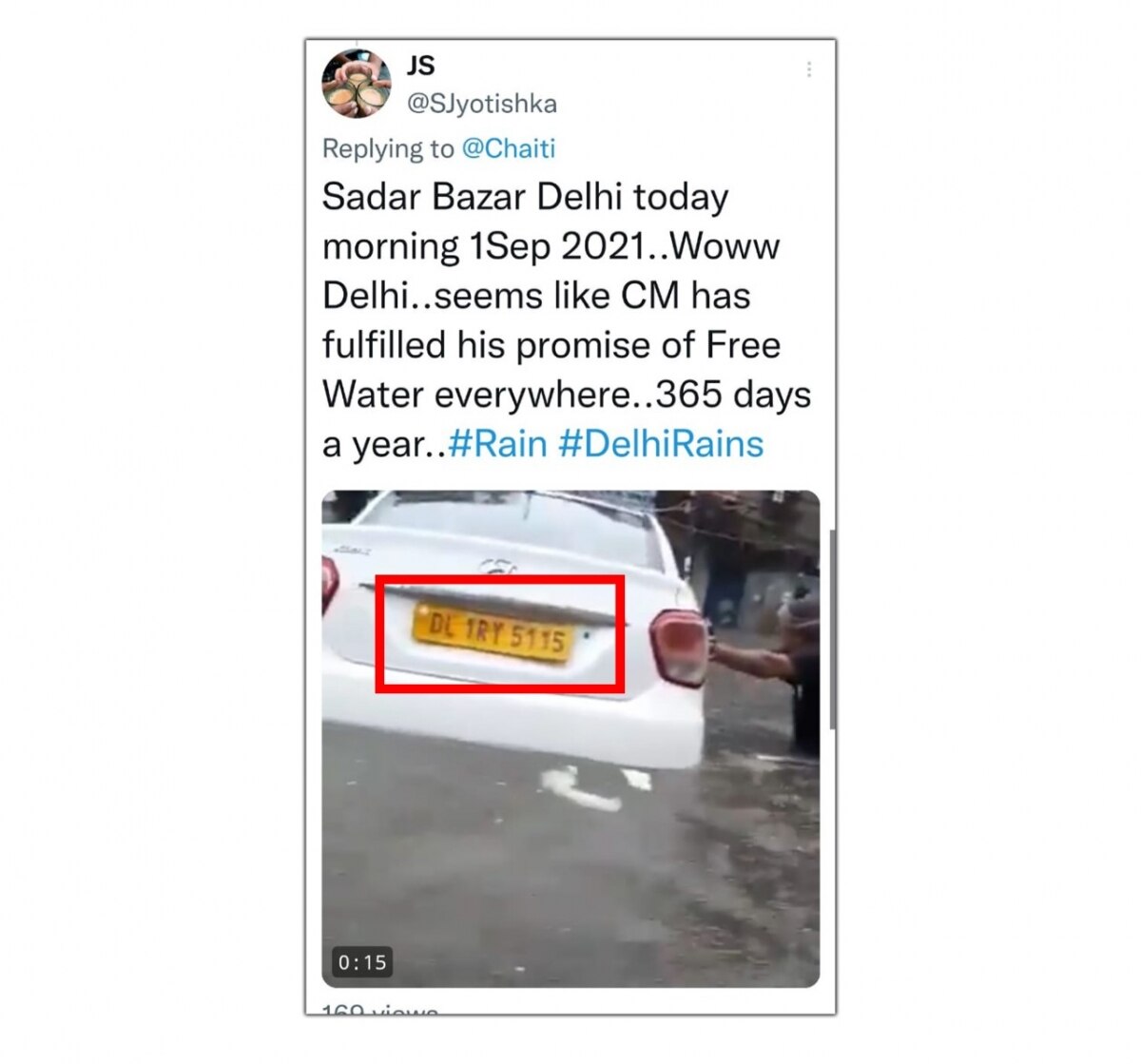Open the #Rain hashtag
This screenshot has height=1064, width=1141.
497,444
